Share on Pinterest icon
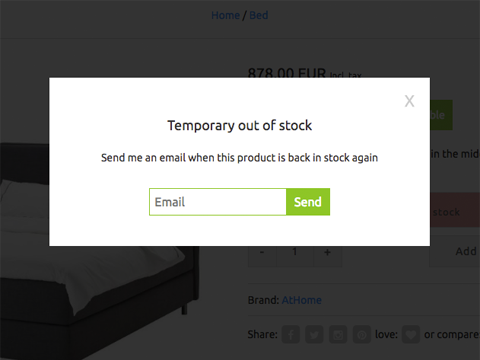Image resolution: width=480 pixels, height=360 pixels. pos(362,334)
